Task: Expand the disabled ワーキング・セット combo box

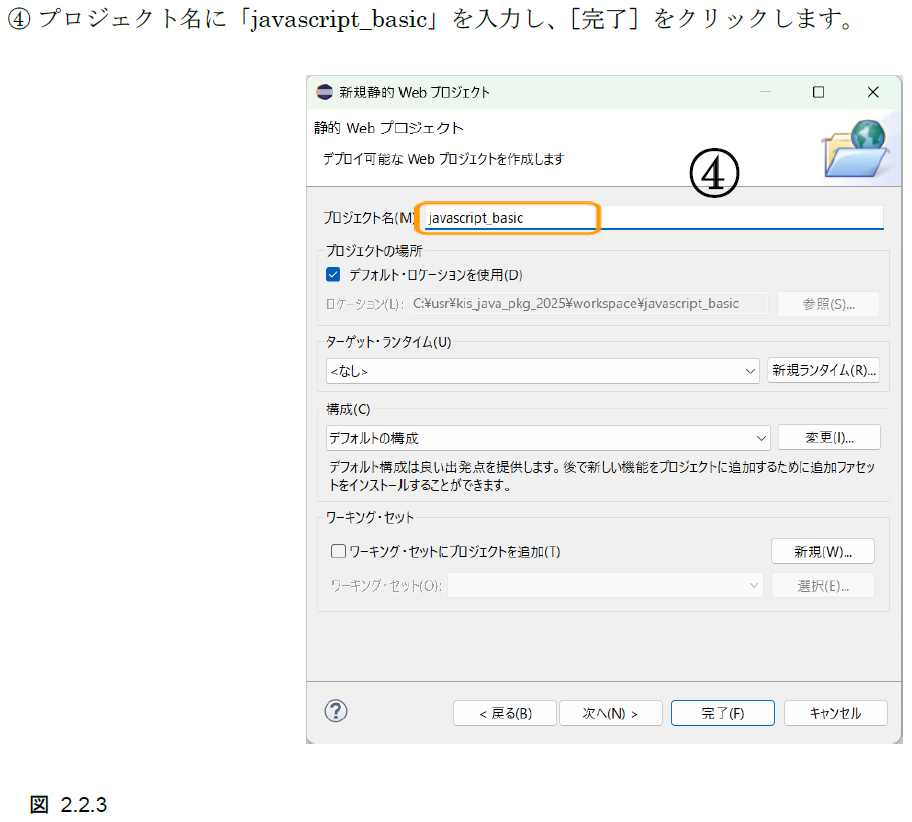Action: point(605,585)
